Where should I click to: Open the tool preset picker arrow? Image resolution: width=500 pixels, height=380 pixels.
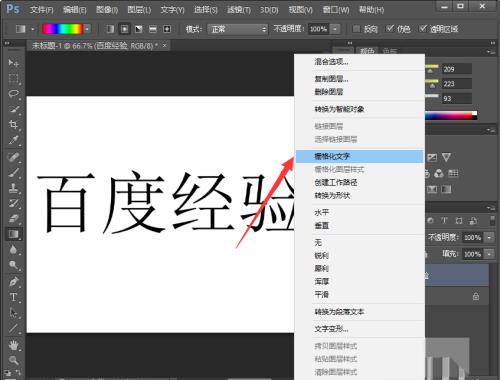pyautogui.click(x=33, y=29)
